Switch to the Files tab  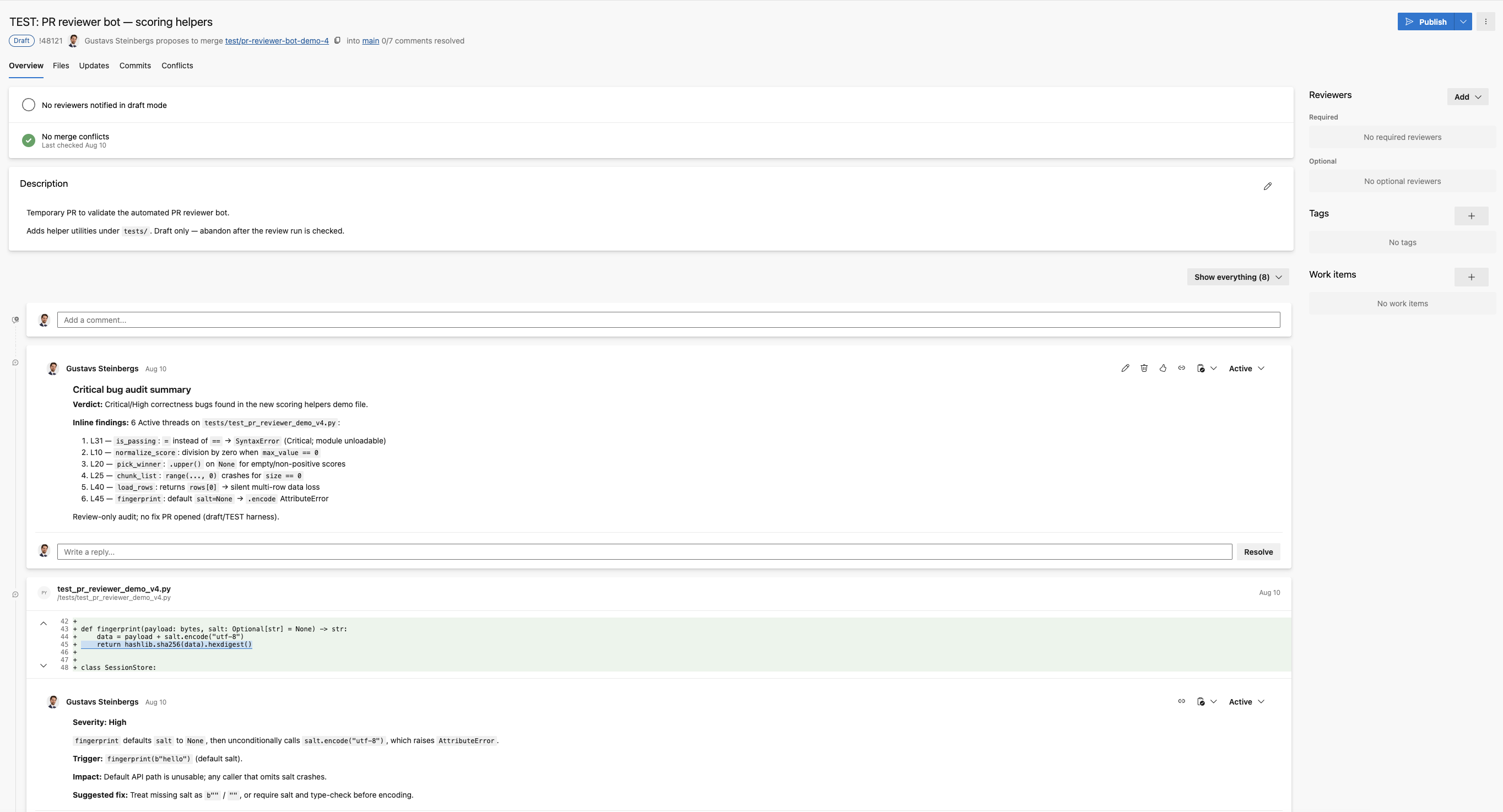pos(61,66)
